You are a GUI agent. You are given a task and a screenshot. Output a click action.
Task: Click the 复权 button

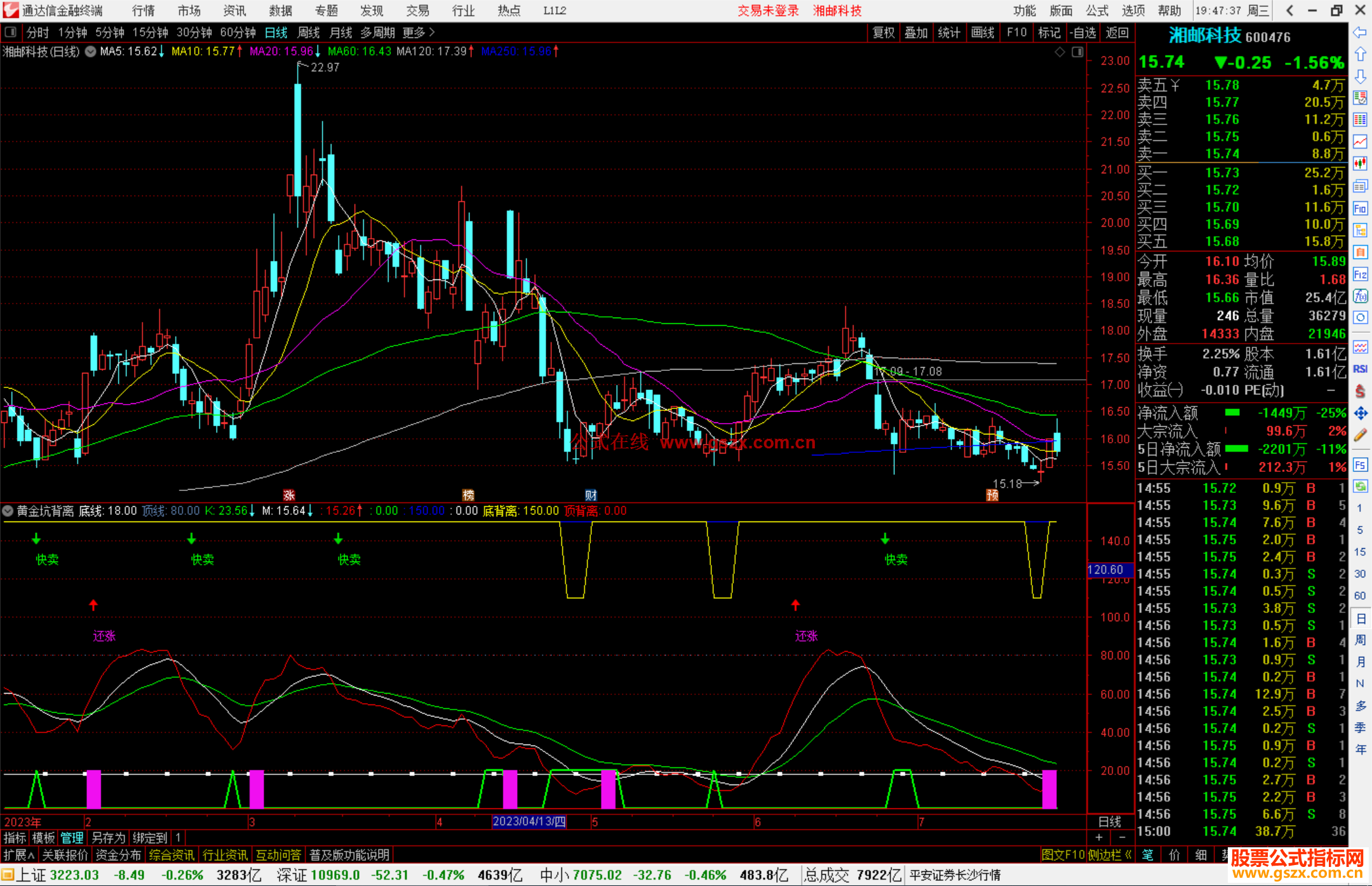(883, 32)
